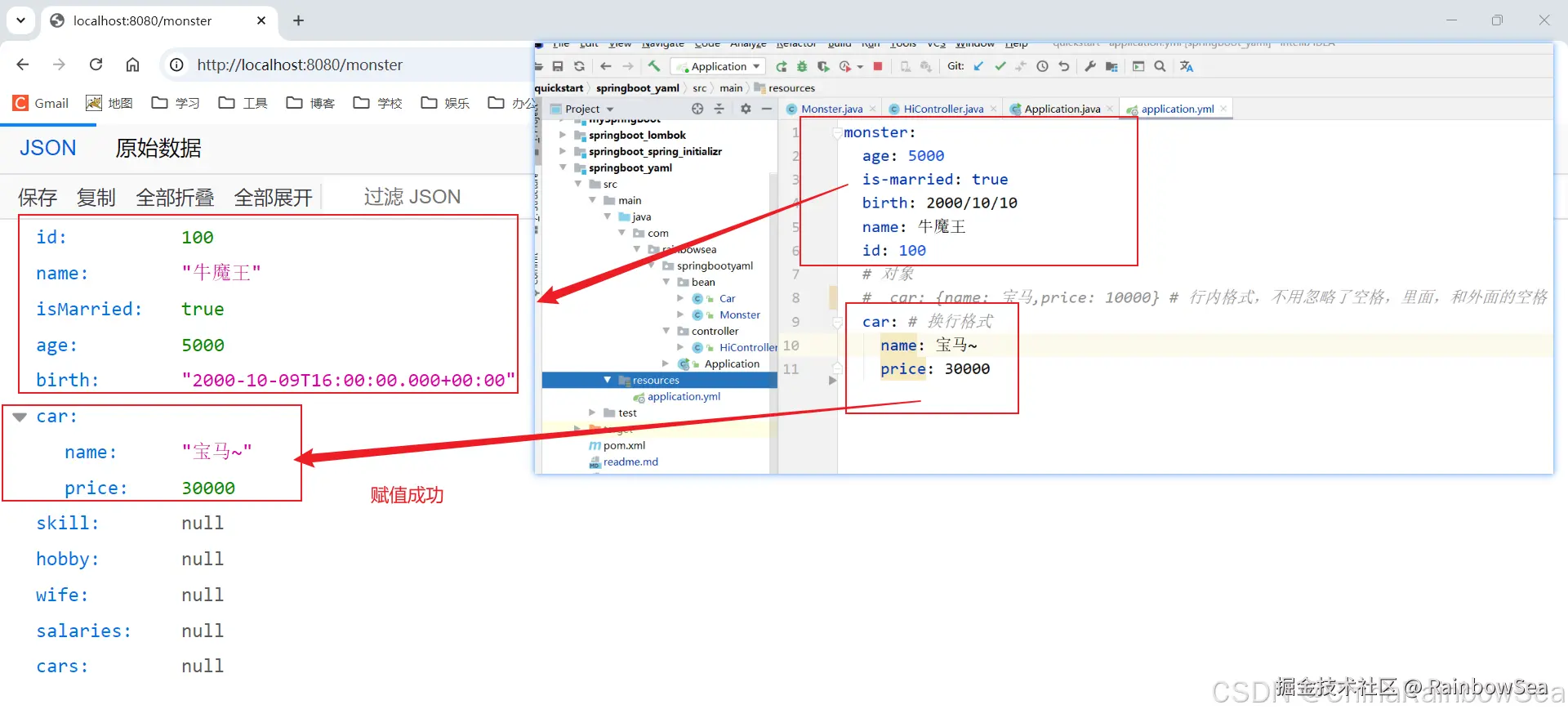Image resolution: width=1568 pixels, height=718 pixels.
Task: Click 复制 (Copy) in JSON viewer
Action: point(96,197)
